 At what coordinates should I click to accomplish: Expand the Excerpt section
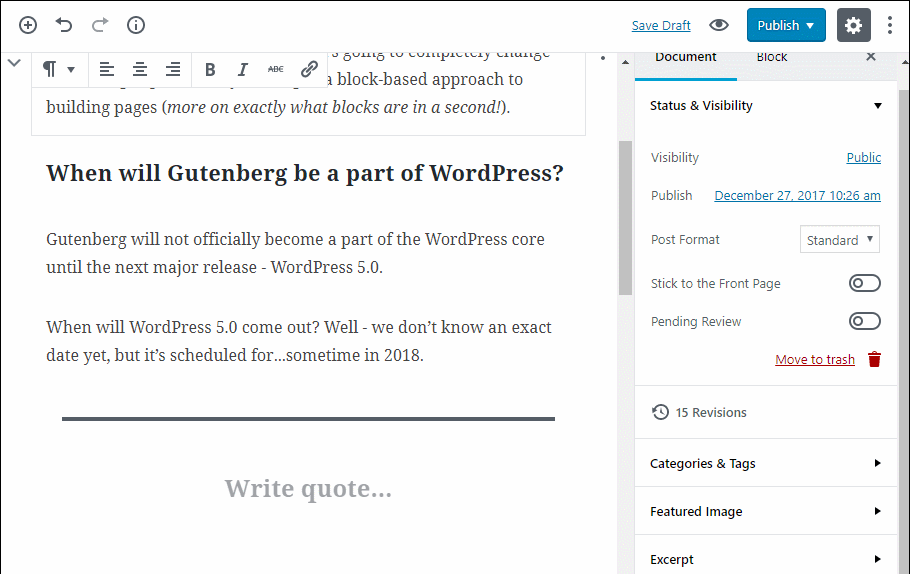click(x=766, y=559)
